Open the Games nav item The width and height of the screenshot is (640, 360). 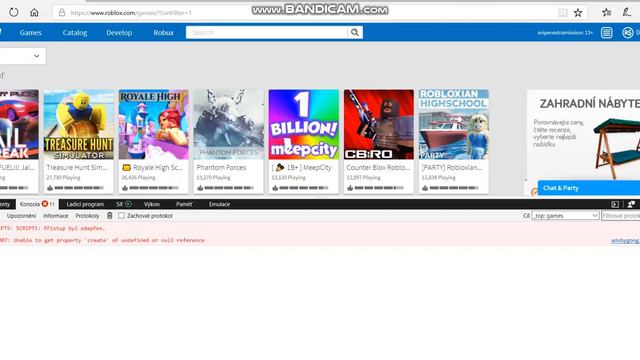click(31, 33)
